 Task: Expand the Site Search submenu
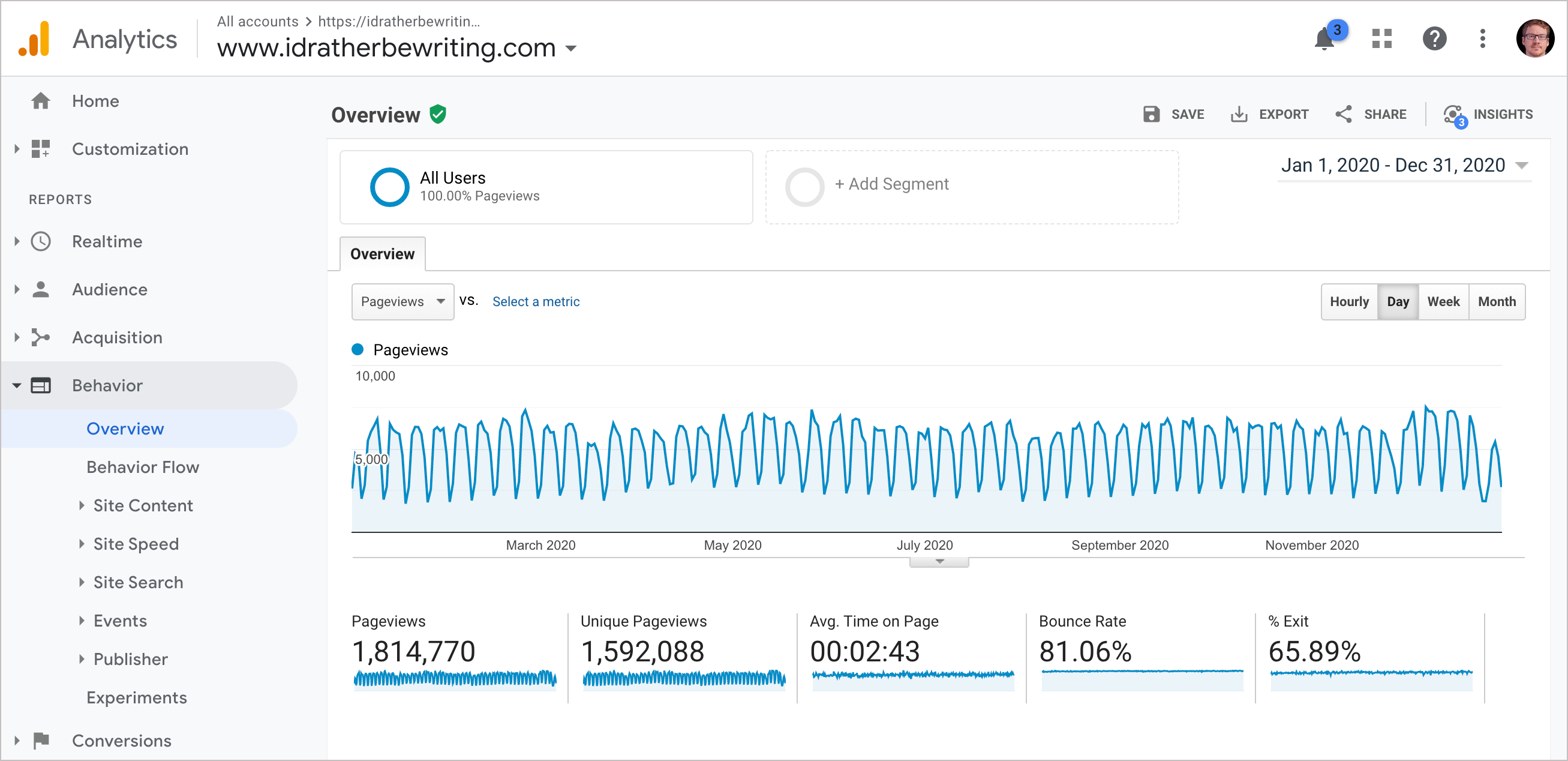tap(82, 582)
